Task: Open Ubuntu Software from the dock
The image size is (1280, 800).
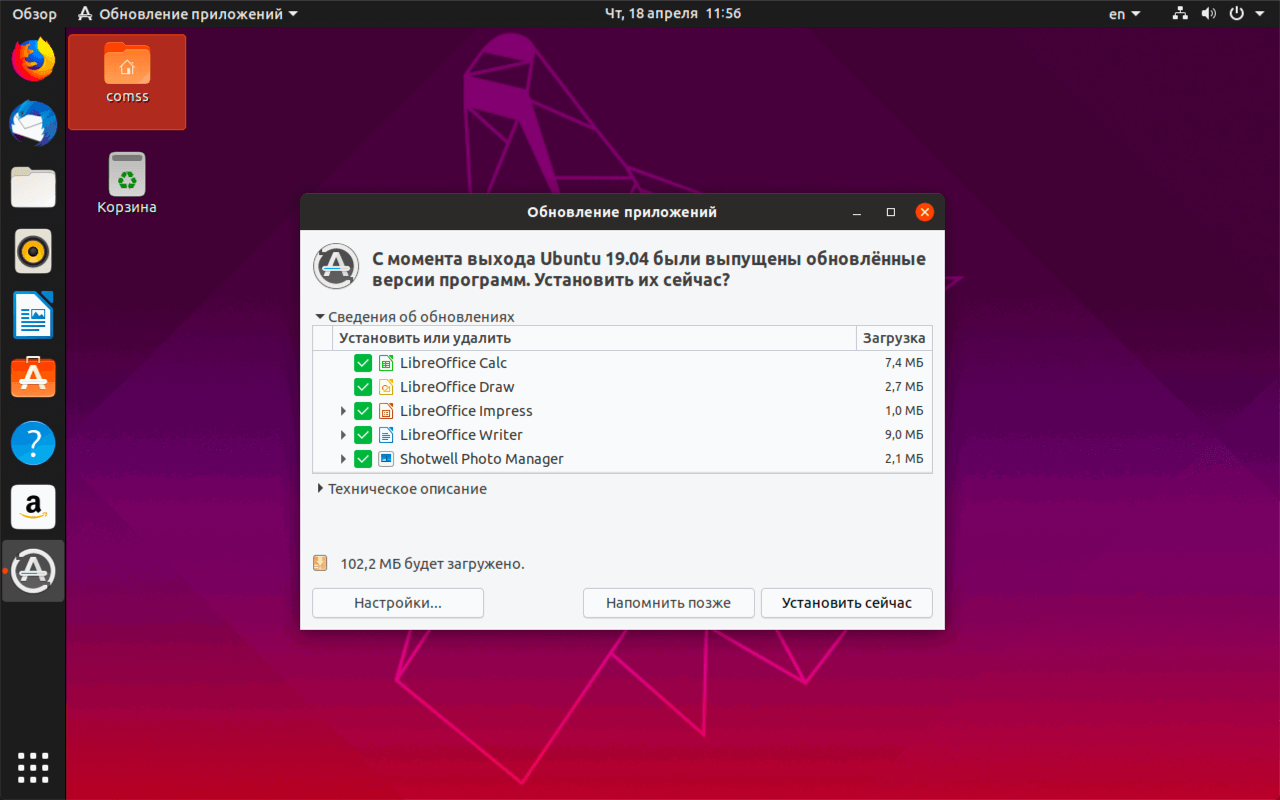Action: pyautogui.click(x=33, y=379)
